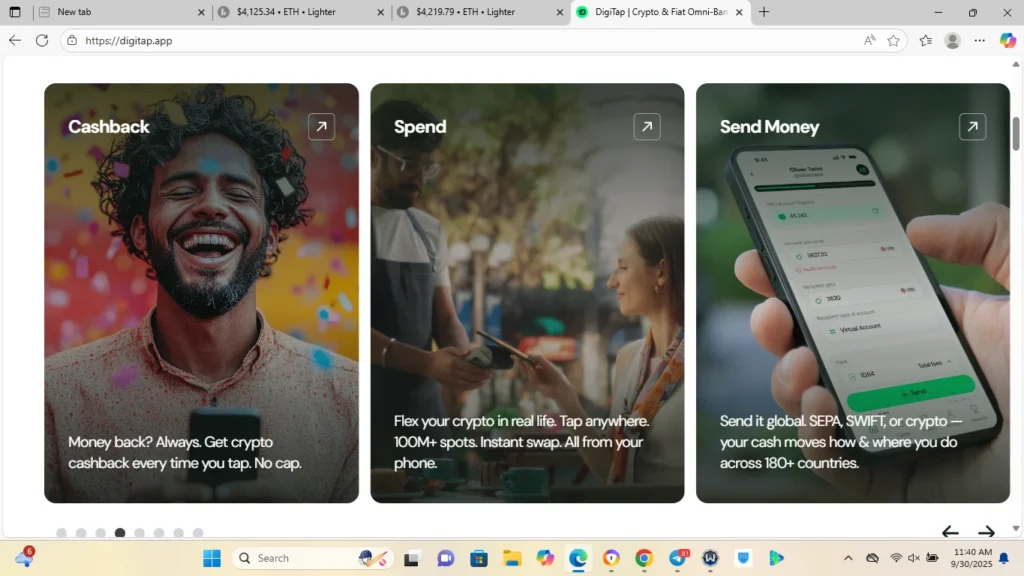
Task: Open the Cashback card arrow icon
Action: [321, 127]
